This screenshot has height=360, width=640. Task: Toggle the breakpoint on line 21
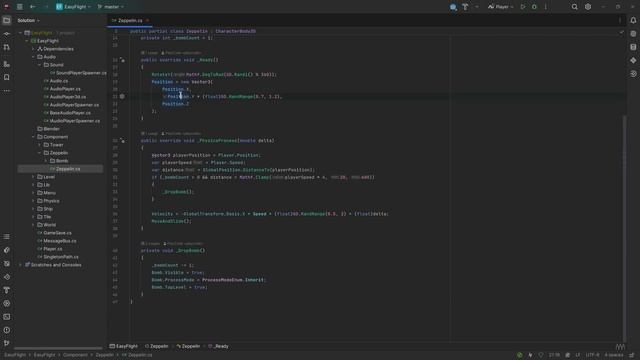(x=122, y=97)
